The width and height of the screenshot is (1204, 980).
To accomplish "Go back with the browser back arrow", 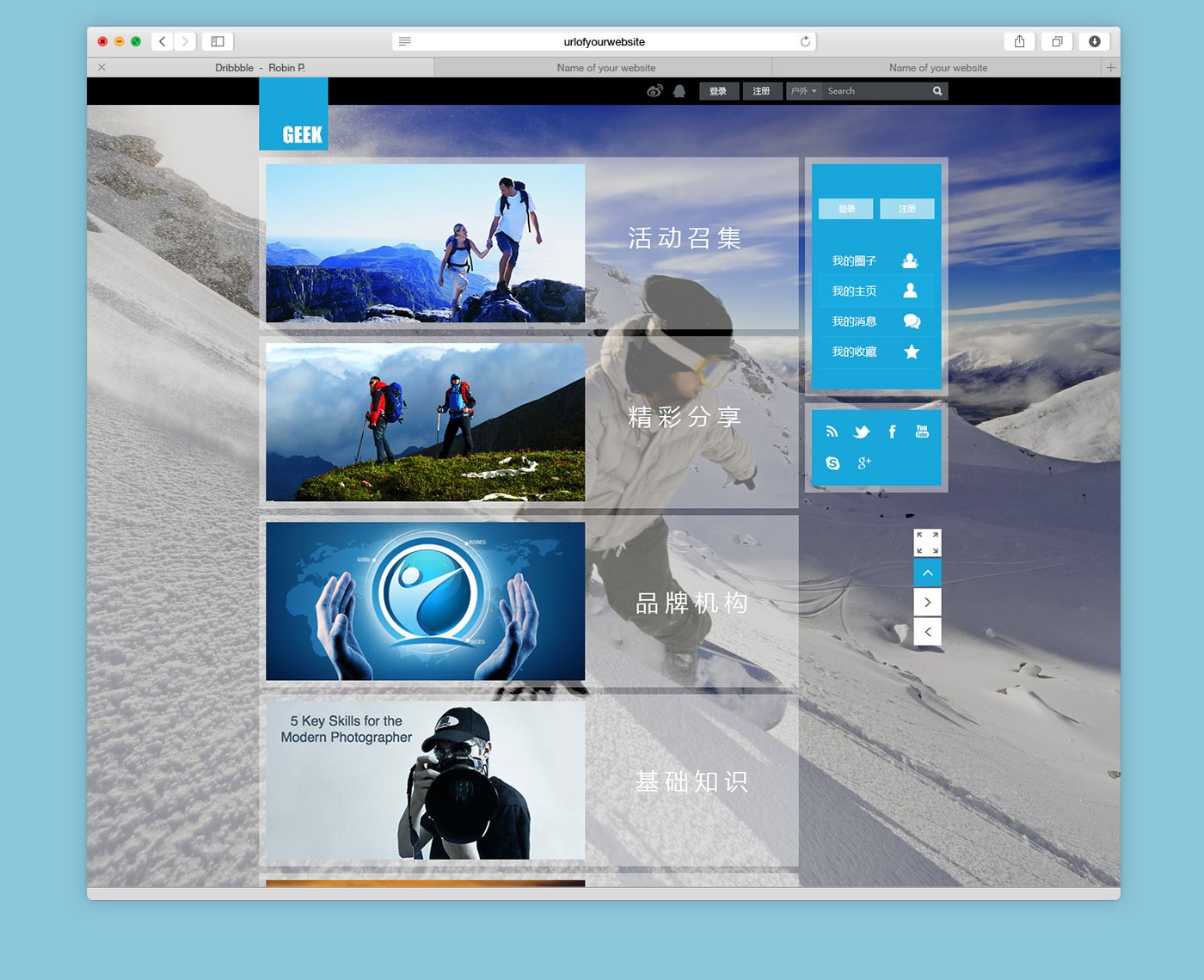I will click(163, 41).
